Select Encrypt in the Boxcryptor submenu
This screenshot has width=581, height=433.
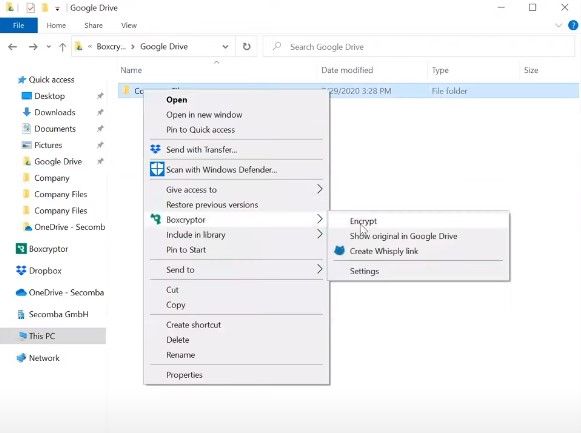point(363,221)
